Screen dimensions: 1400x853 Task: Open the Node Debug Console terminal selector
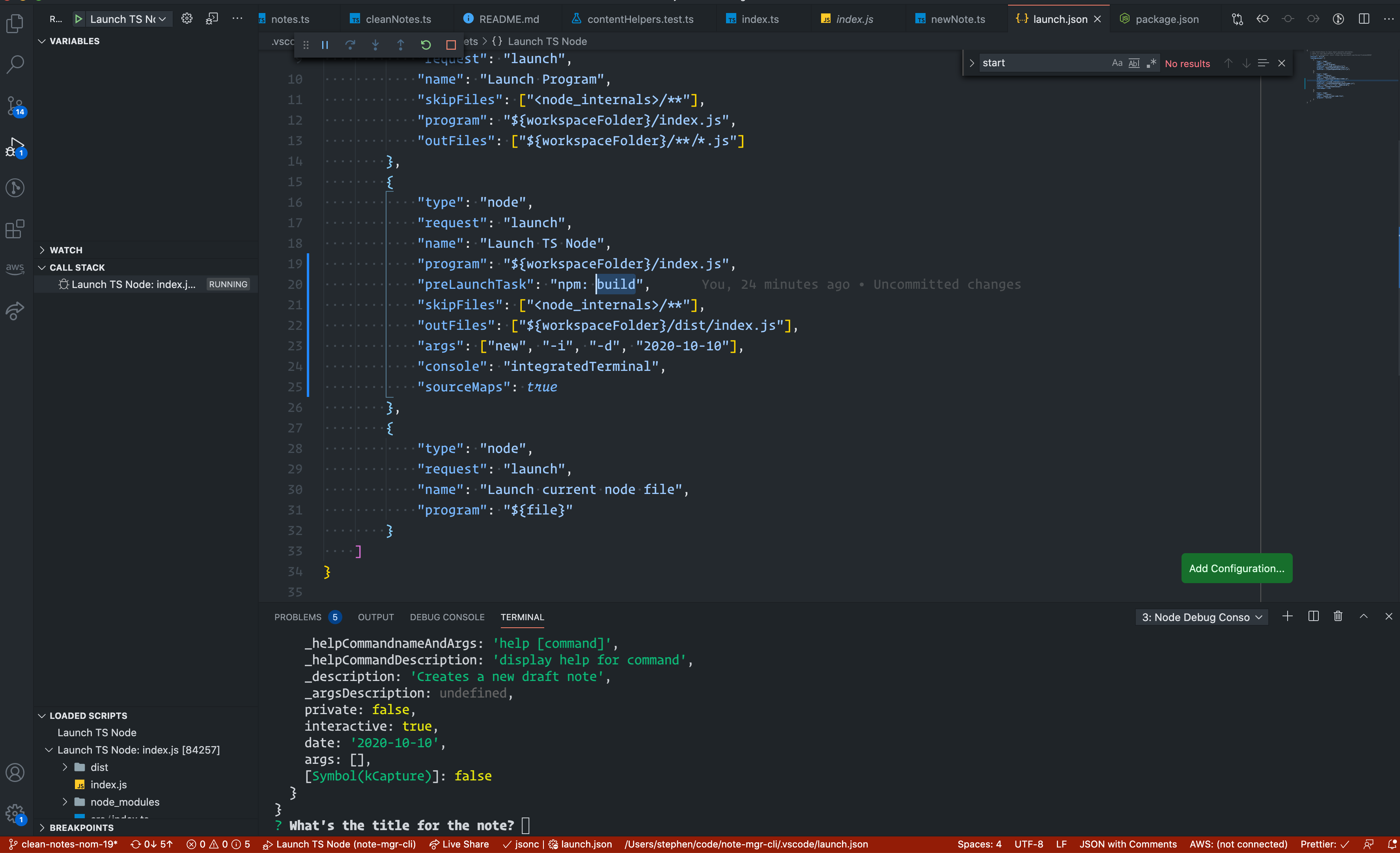(x=1201, y=617)
